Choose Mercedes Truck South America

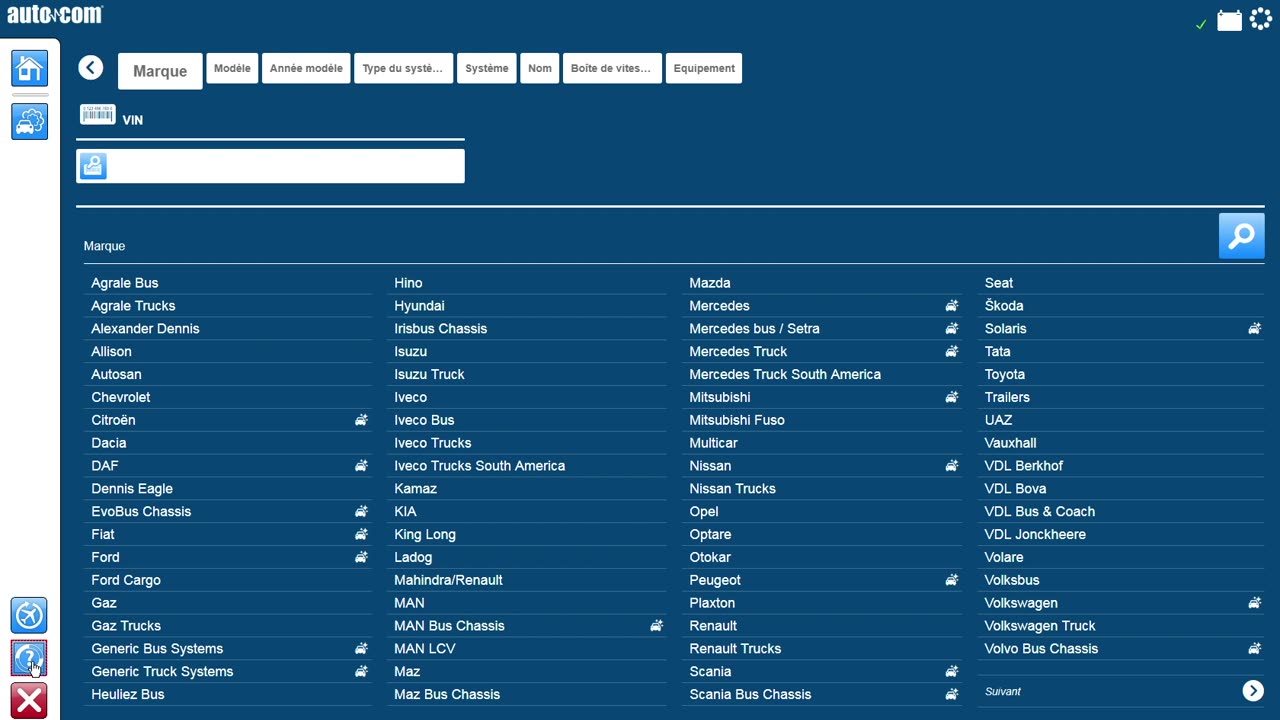click(x=785, y=375)
